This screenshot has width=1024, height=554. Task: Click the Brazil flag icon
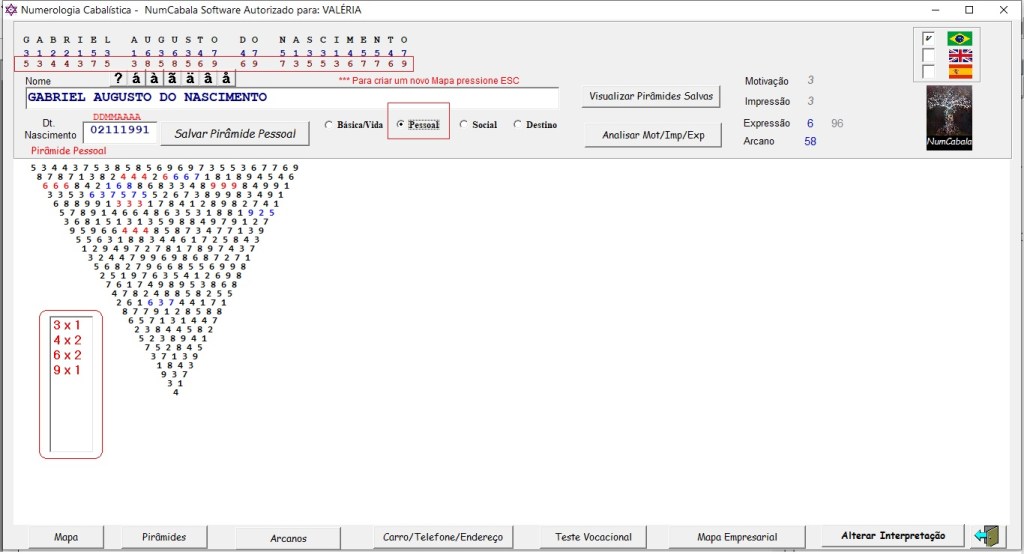[x=960, y=39]
